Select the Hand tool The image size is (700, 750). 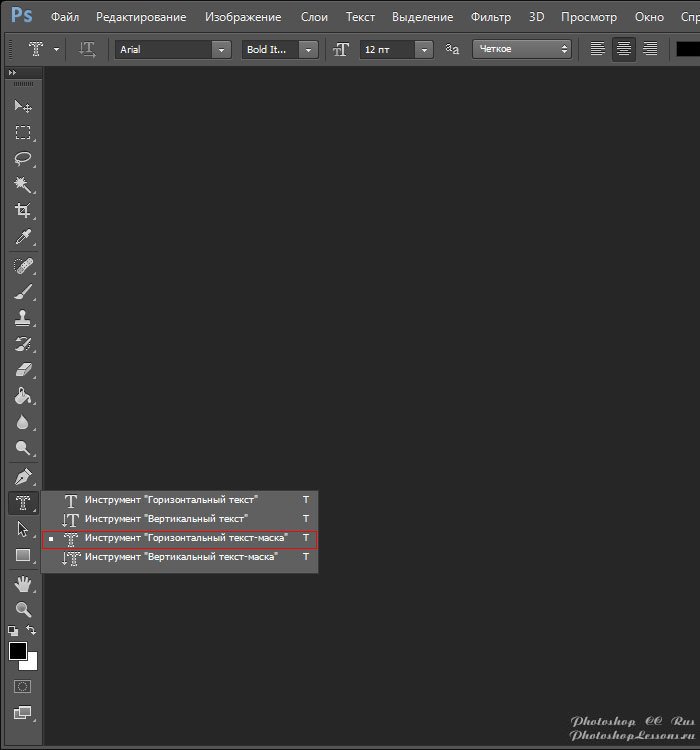[x=22, y=583]
